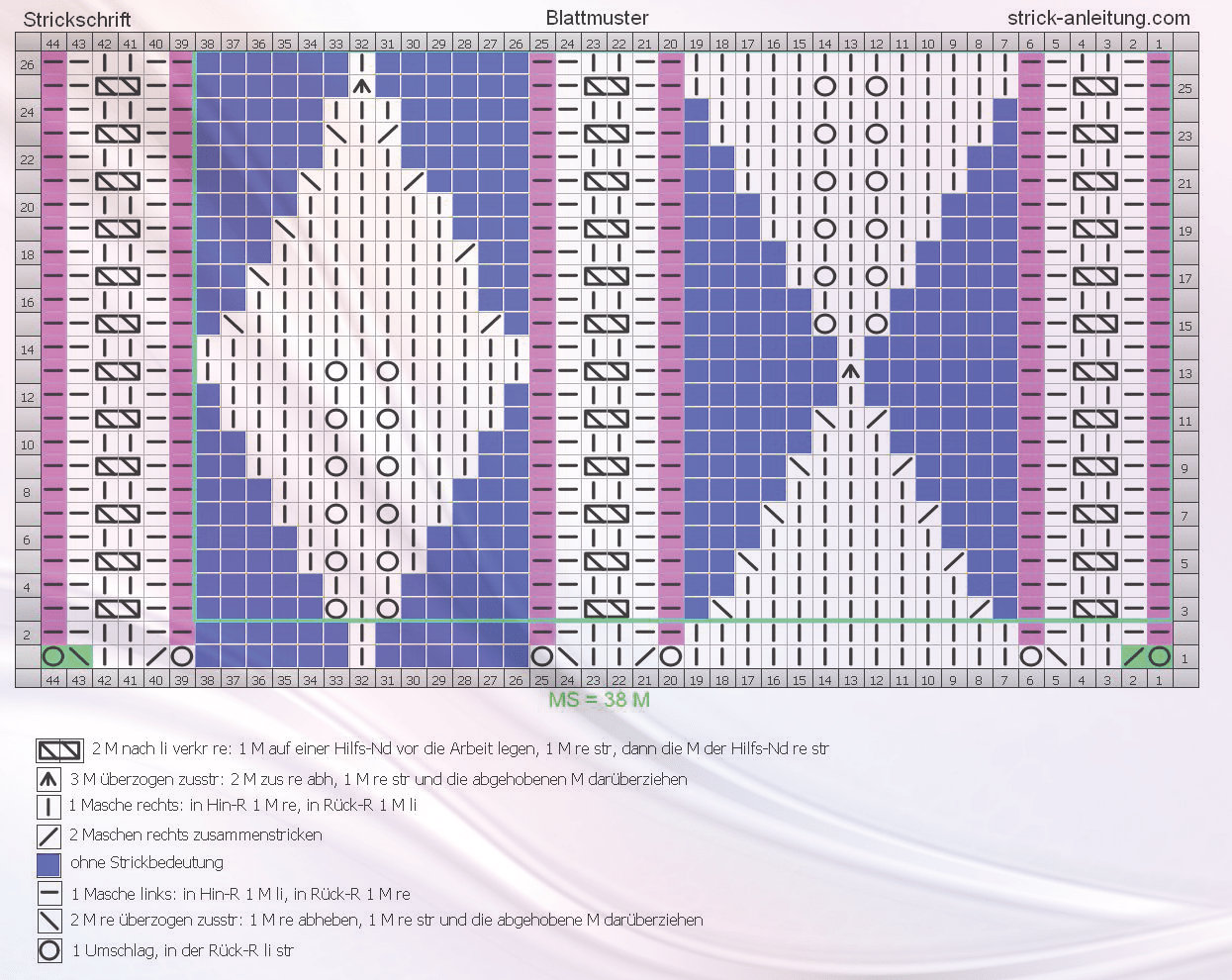This screenshot has width=1232, height=980.
Task: Click row number 14 on the left edge
Action: pos(27,350)
